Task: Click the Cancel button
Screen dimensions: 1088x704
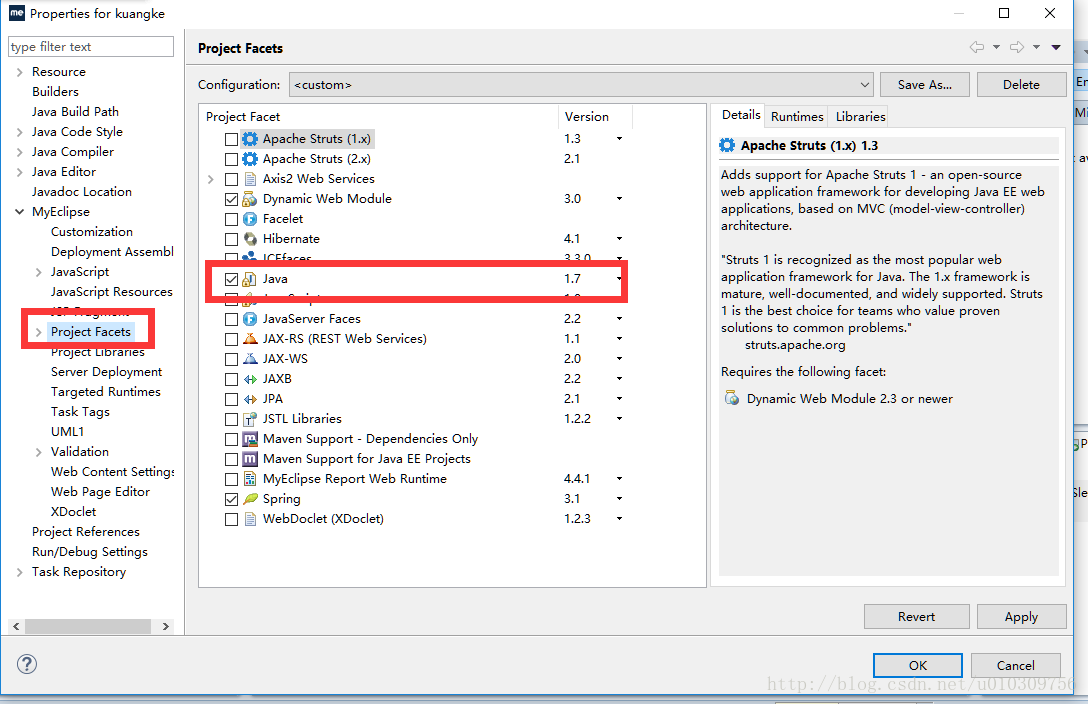Action: coord(1015,665)
